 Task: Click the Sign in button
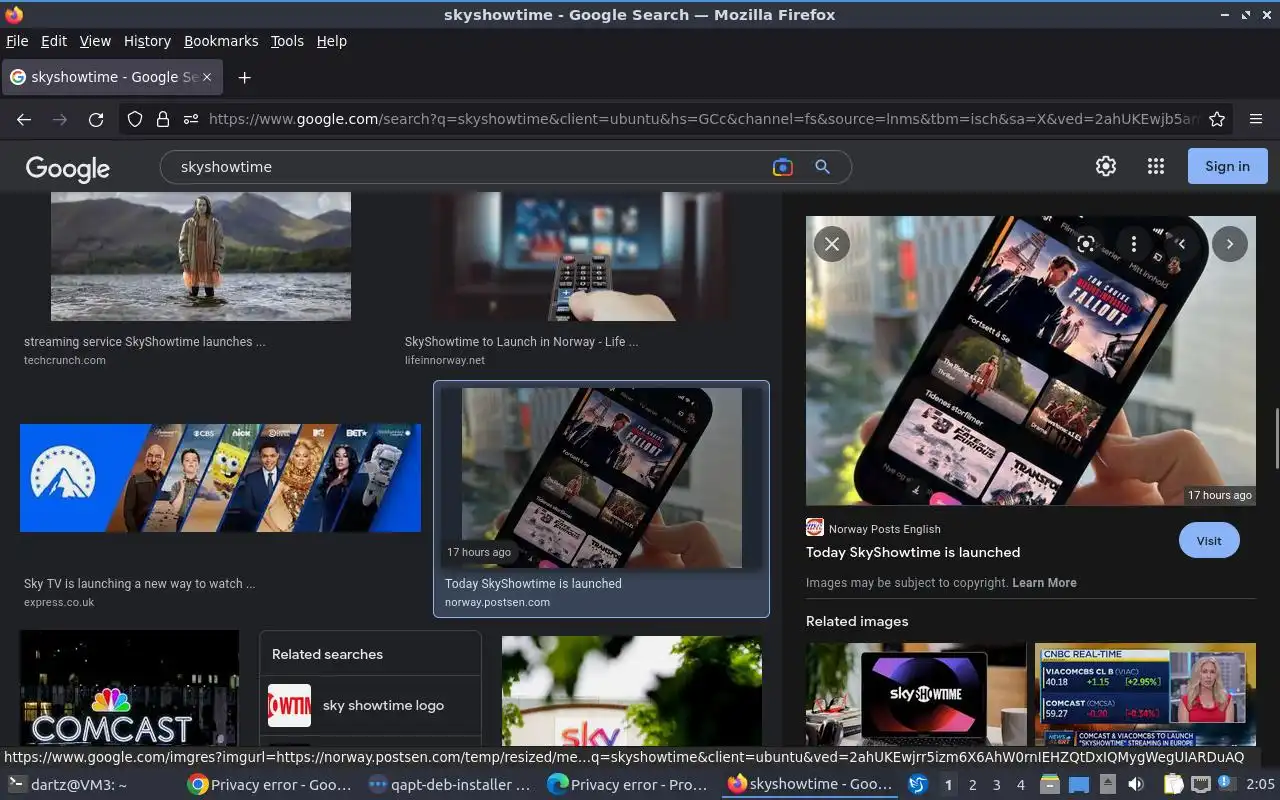tap(1227, 167)
